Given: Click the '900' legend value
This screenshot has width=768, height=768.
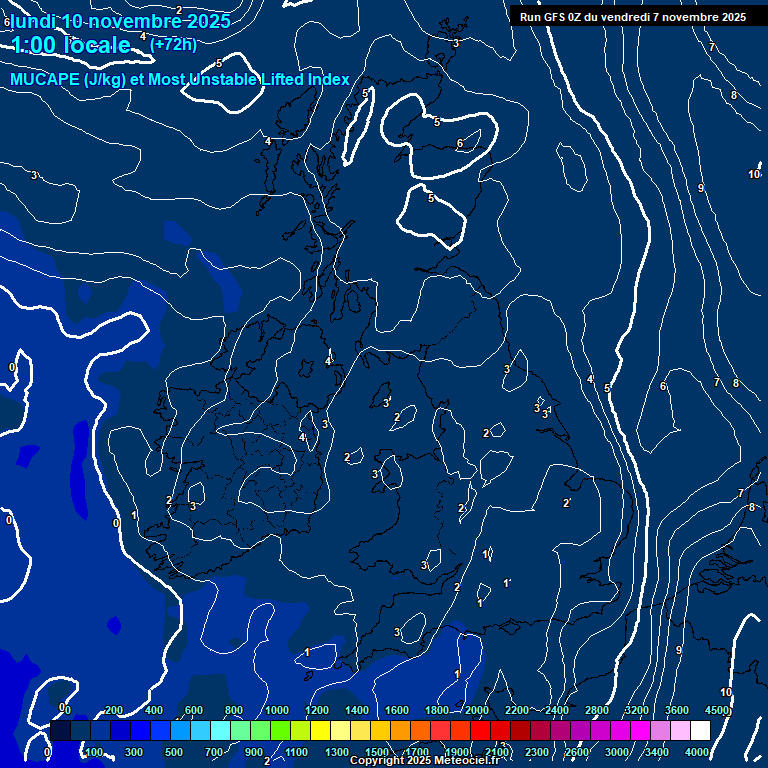Looking at the screenshot, I should coord(254,752).
